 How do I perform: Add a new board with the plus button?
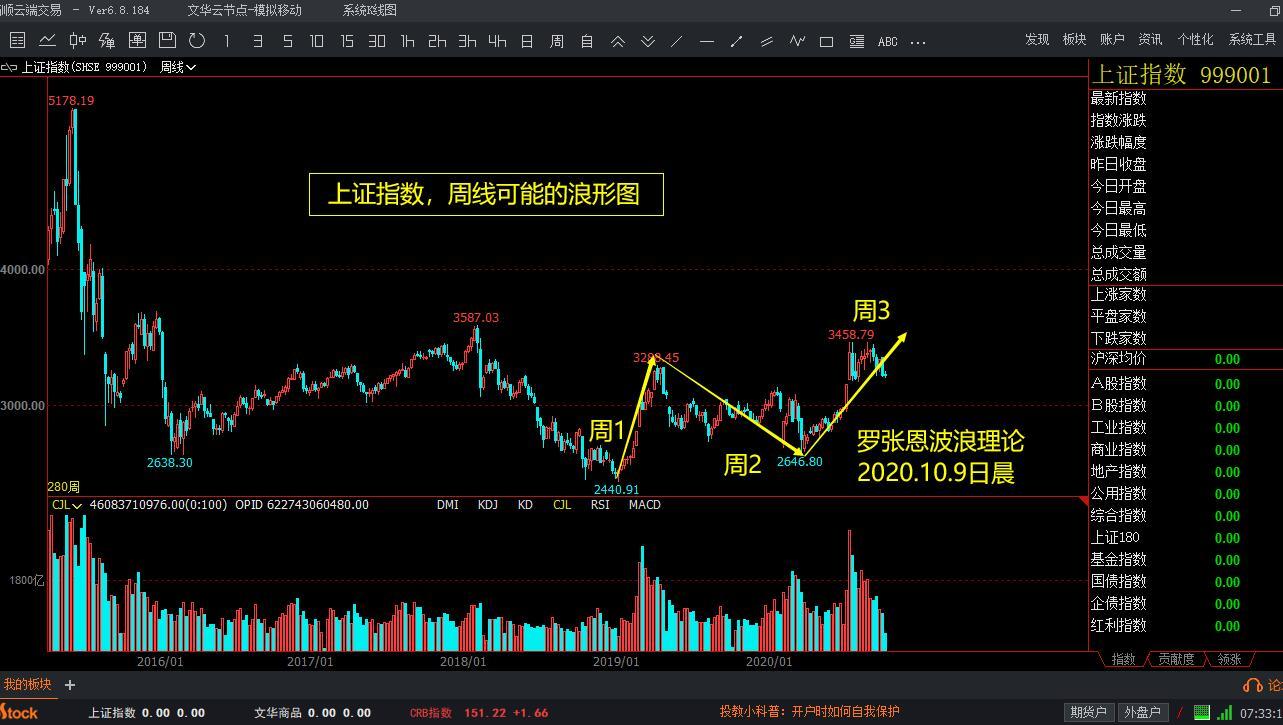pyautogui.click(x=70, y=685)
